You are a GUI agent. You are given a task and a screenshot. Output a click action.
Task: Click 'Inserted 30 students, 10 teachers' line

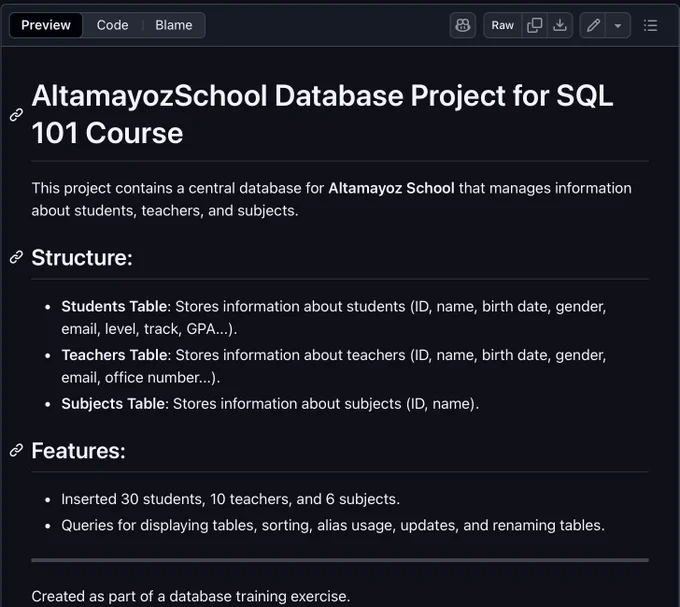point(230,499)
